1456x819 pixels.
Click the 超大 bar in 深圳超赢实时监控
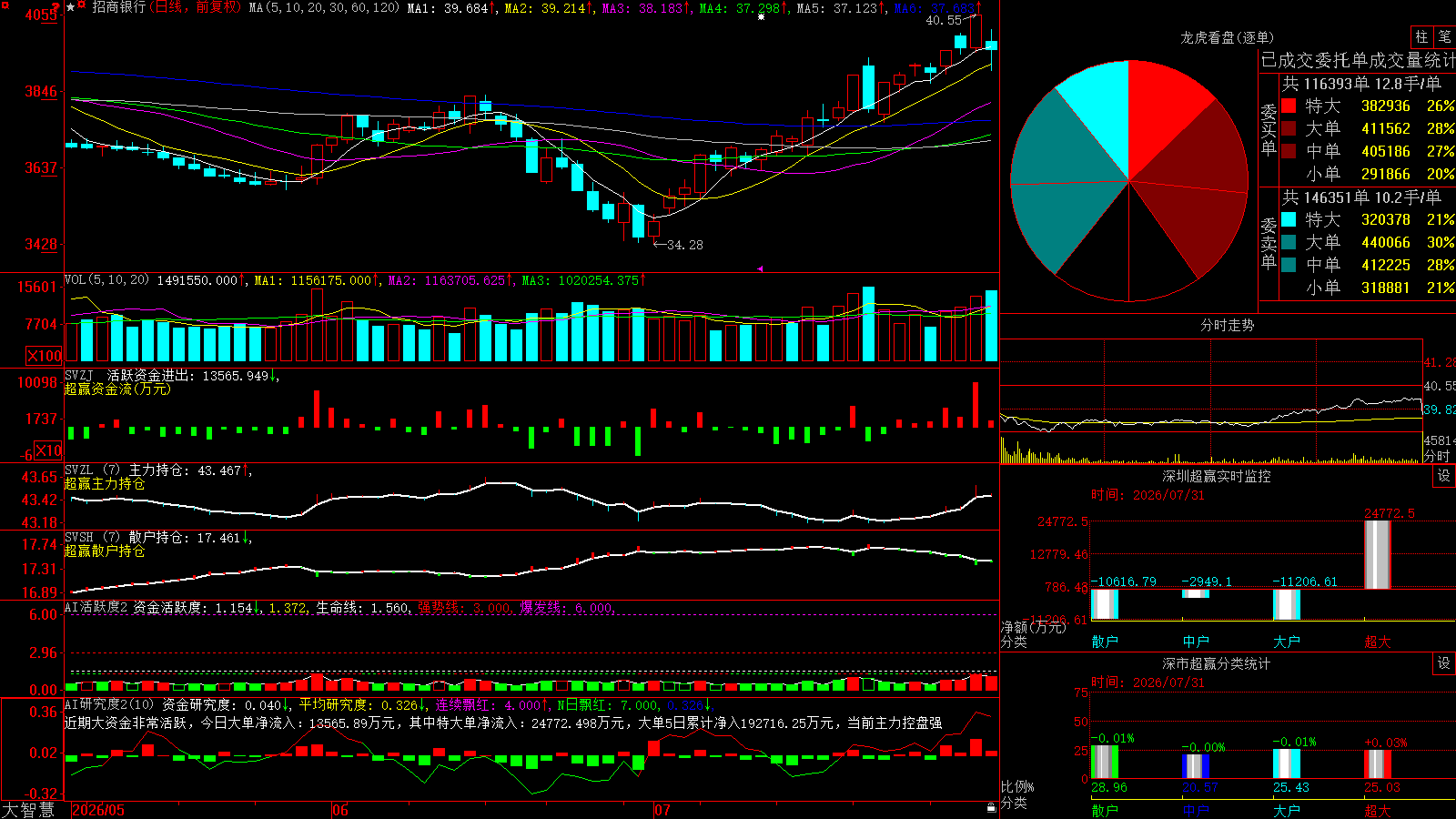(1378, 554)
